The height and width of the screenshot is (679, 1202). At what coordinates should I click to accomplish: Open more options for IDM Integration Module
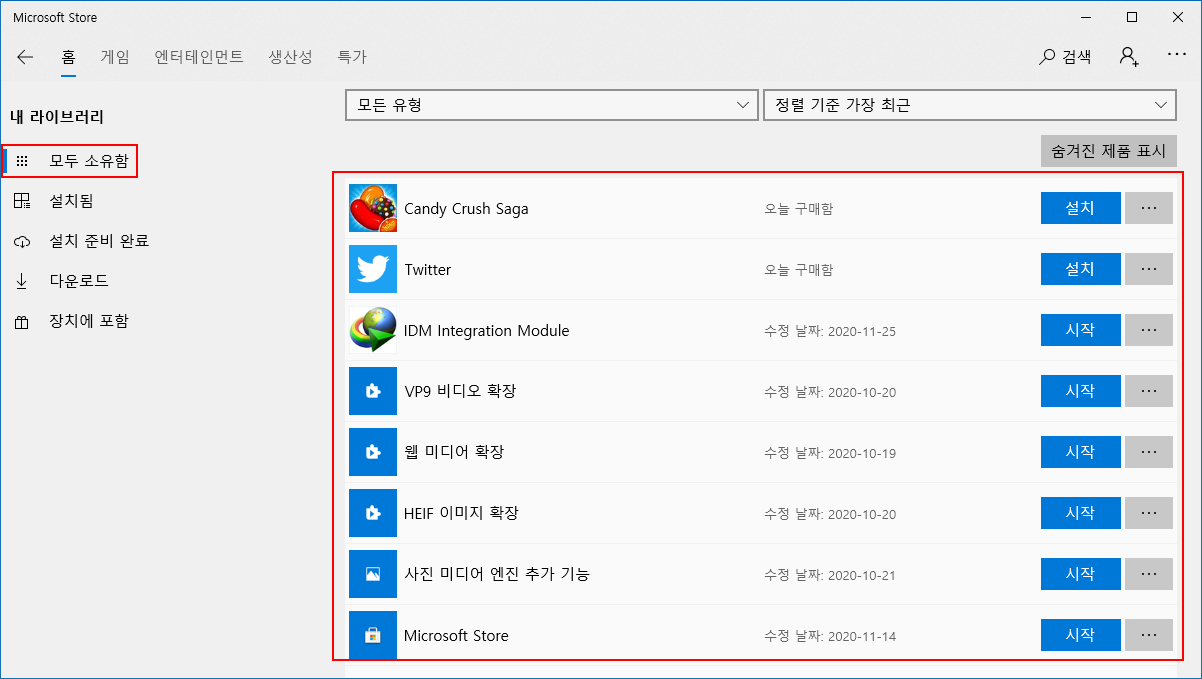tap(1149, 330)
